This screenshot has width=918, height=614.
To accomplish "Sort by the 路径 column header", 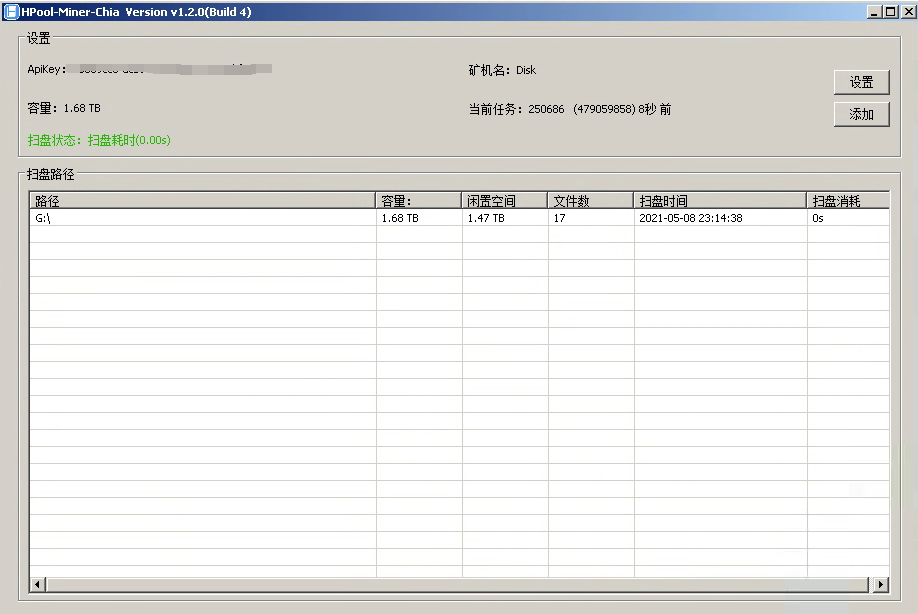I will (x=202, y=201).
